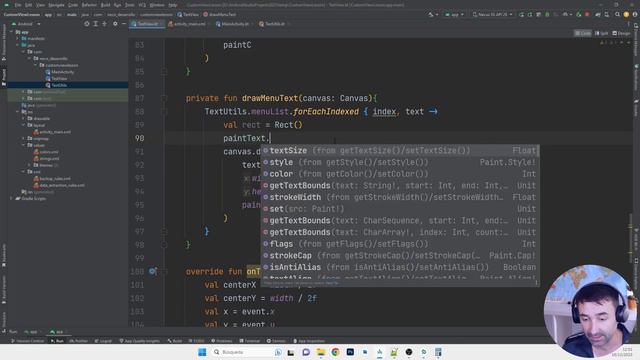Open activity_main.xml in layout folder
Screen dimensions: 640x360
click(52, 132)
